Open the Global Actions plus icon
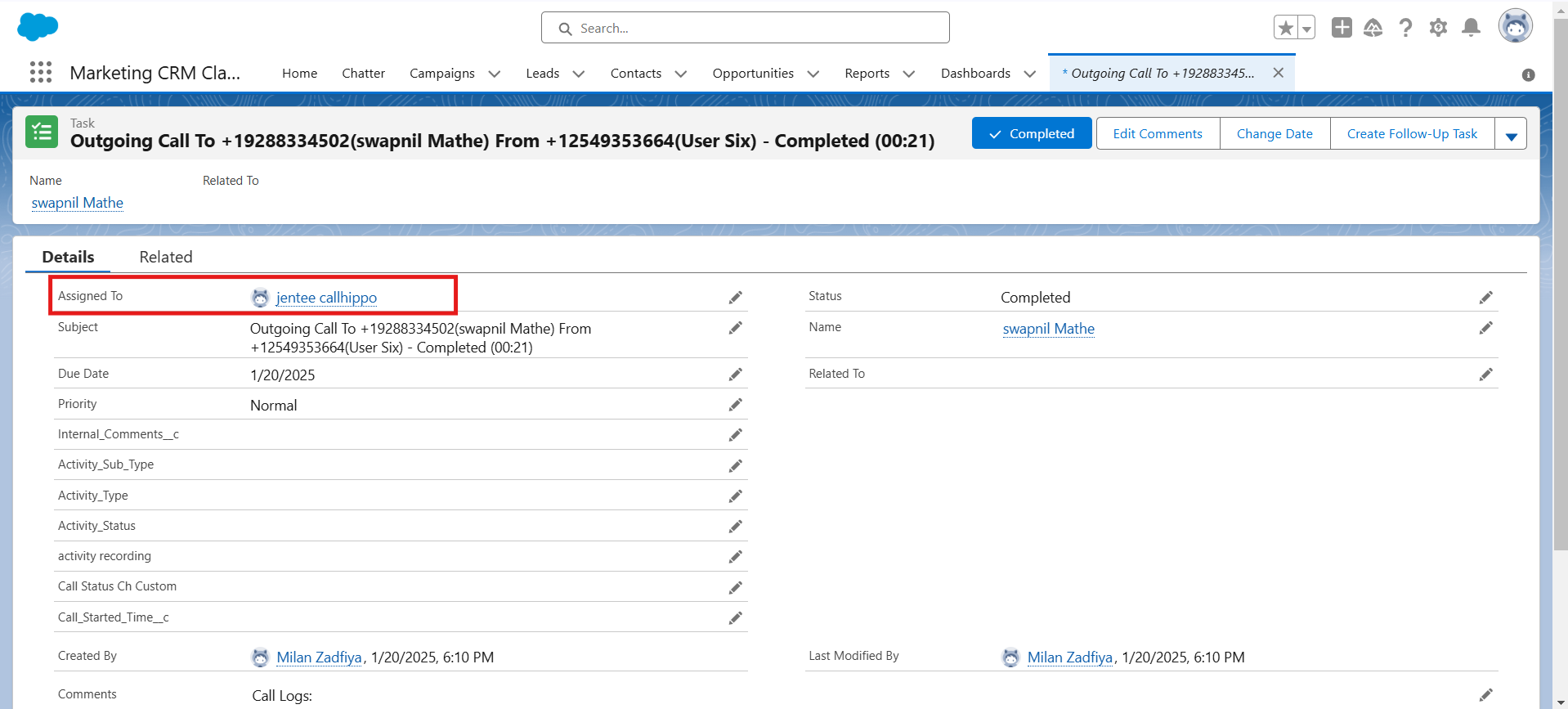1568x709 pixels. click(x=1342, y=28)
